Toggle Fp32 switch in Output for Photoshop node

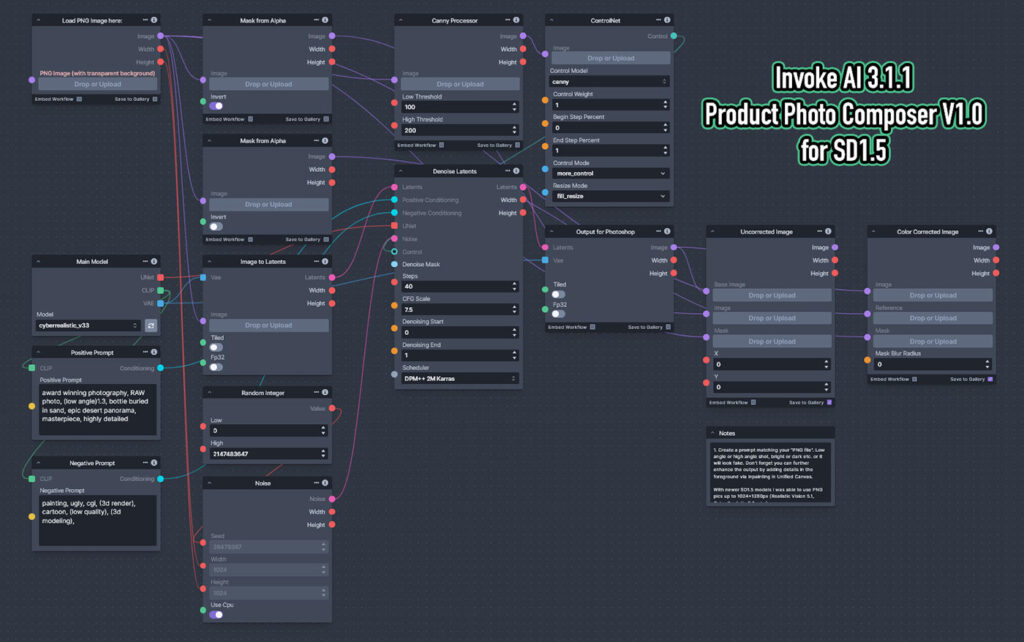click(558, 314)
